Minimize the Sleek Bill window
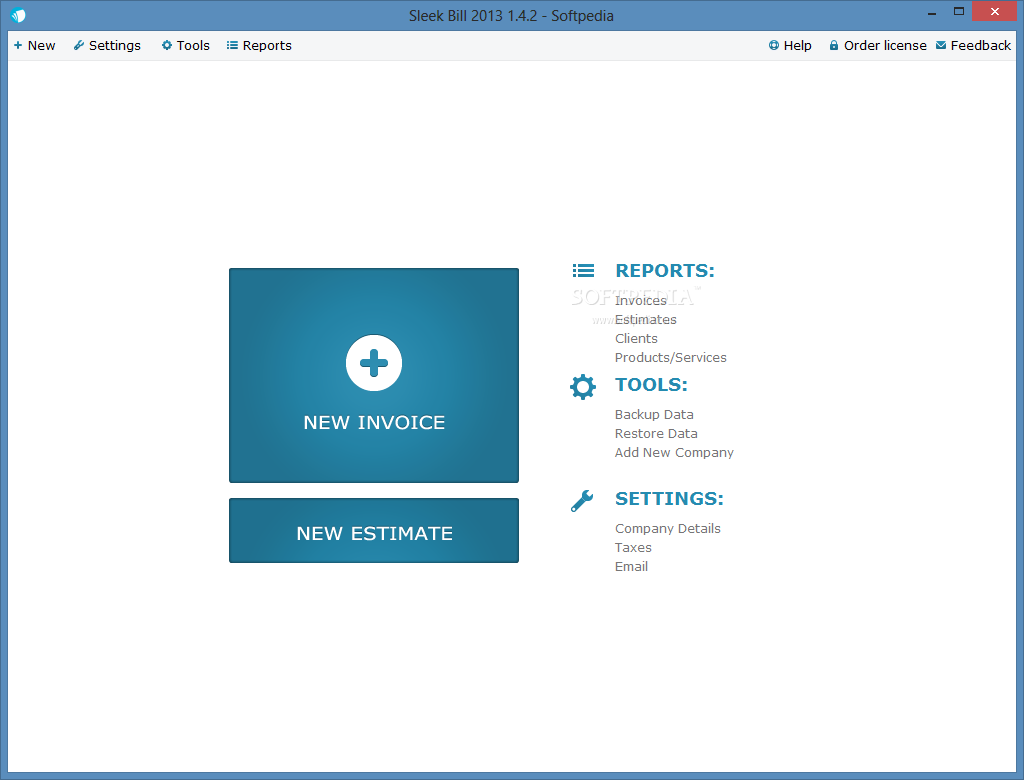 [932, 12]
